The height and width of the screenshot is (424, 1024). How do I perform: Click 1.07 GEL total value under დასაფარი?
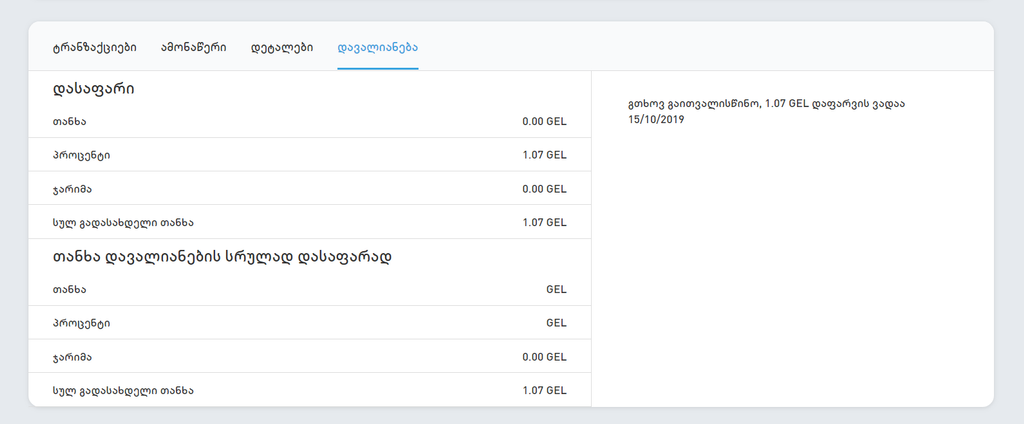coord(544,223)
